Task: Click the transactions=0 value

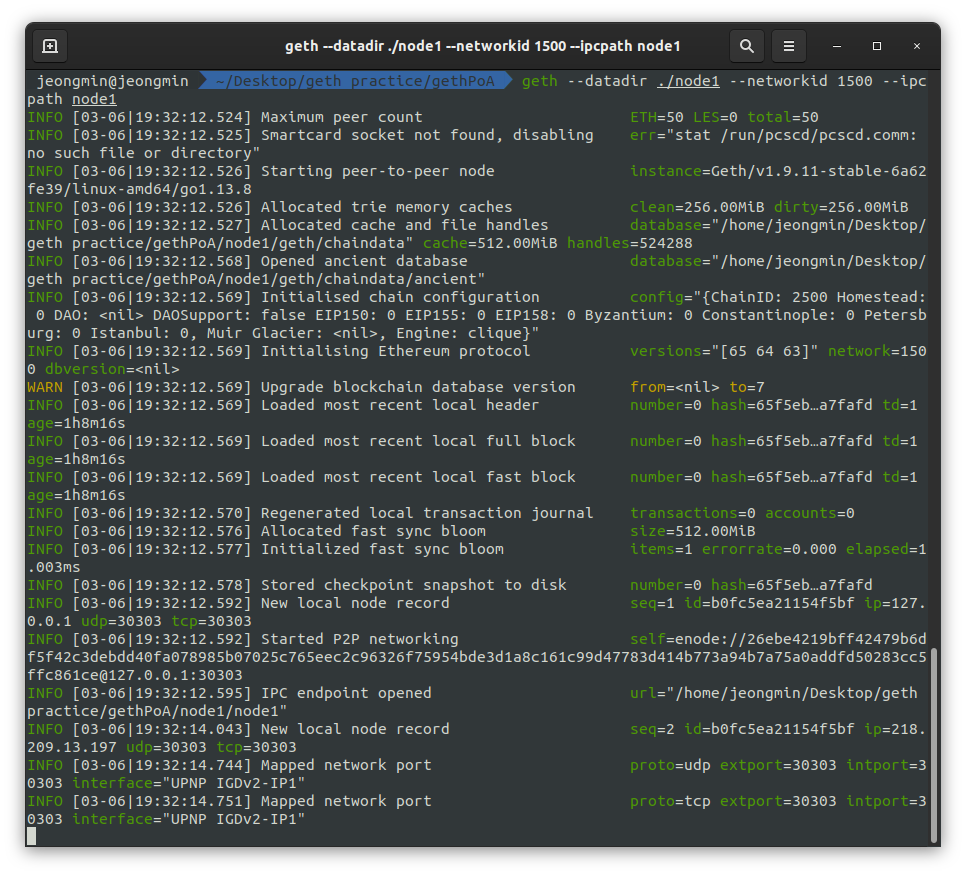Action: [x=692, y=513]
